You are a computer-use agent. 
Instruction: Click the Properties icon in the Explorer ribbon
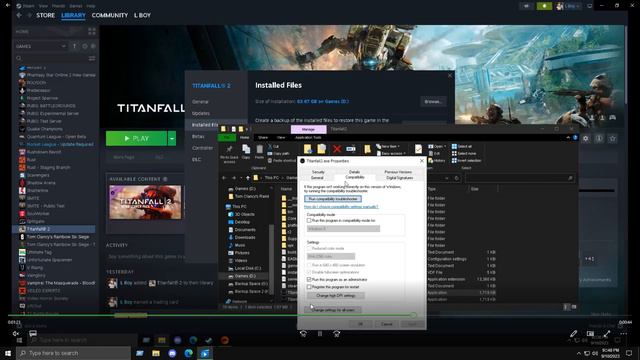coord(418,149)
